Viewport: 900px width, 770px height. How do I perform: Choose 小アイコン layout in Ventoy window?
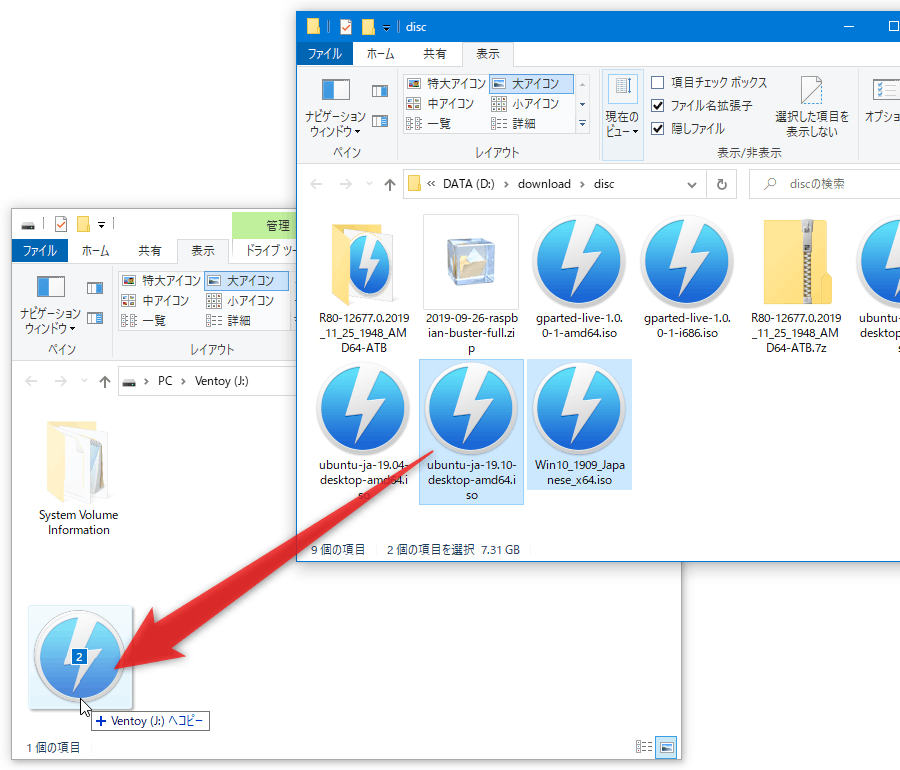[240, 301]
